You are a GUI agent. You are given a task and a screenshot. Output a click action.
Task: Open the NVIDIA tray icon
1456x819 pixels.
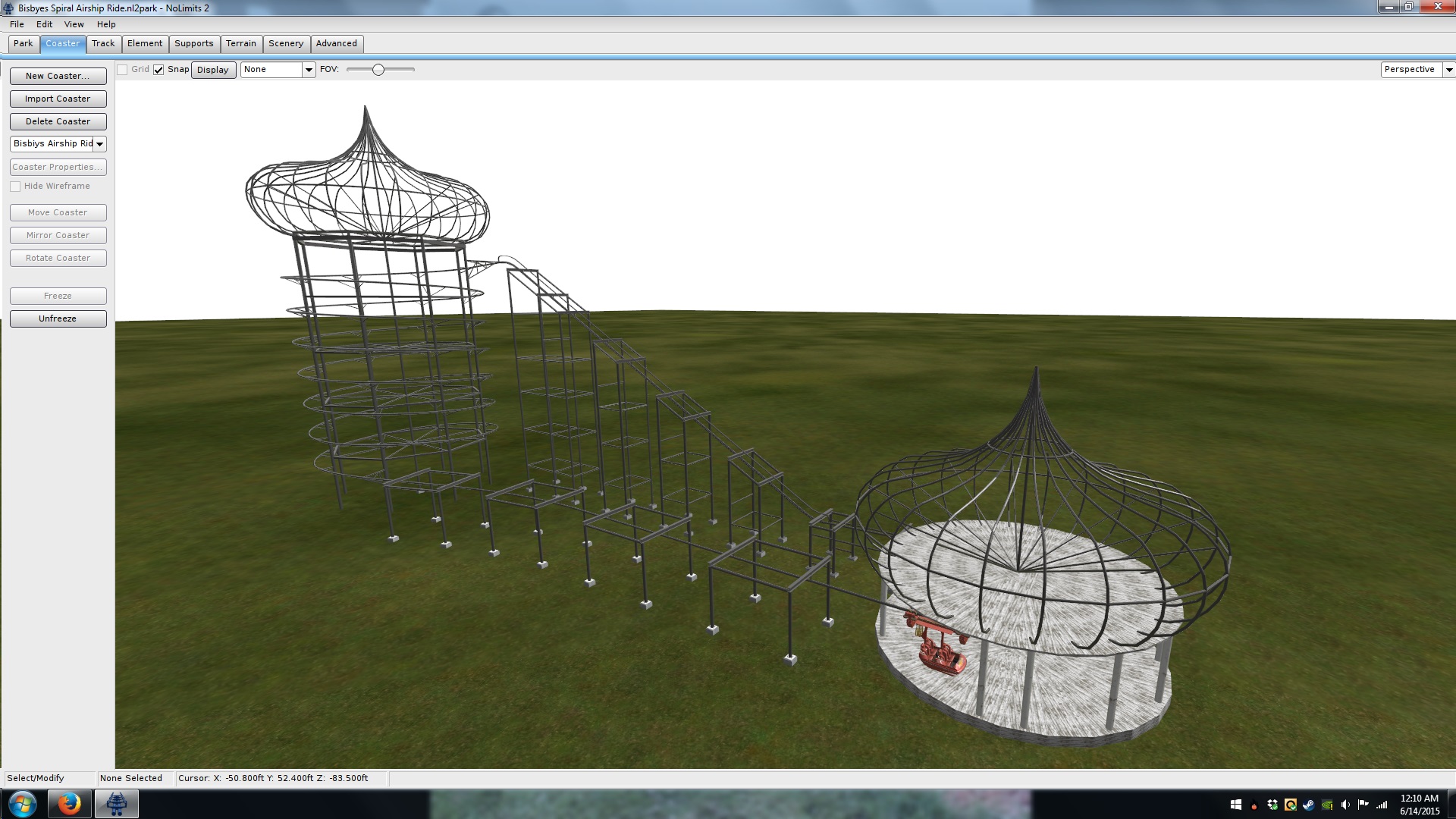point(1327,805)
